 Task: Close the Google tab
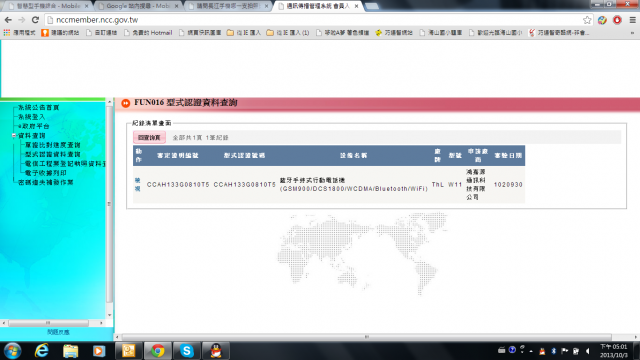pos(177,6)
